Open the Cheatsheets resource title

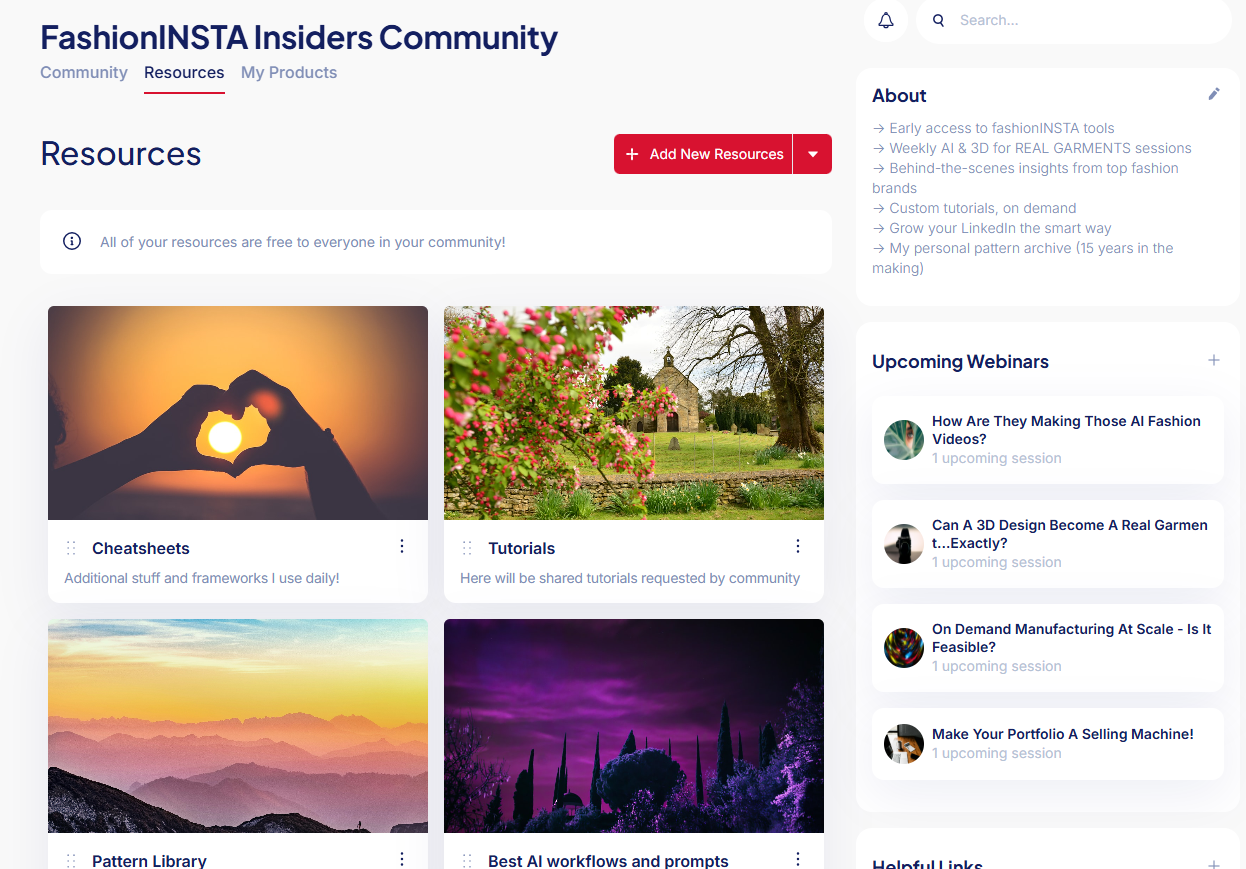tap(141, 548)
